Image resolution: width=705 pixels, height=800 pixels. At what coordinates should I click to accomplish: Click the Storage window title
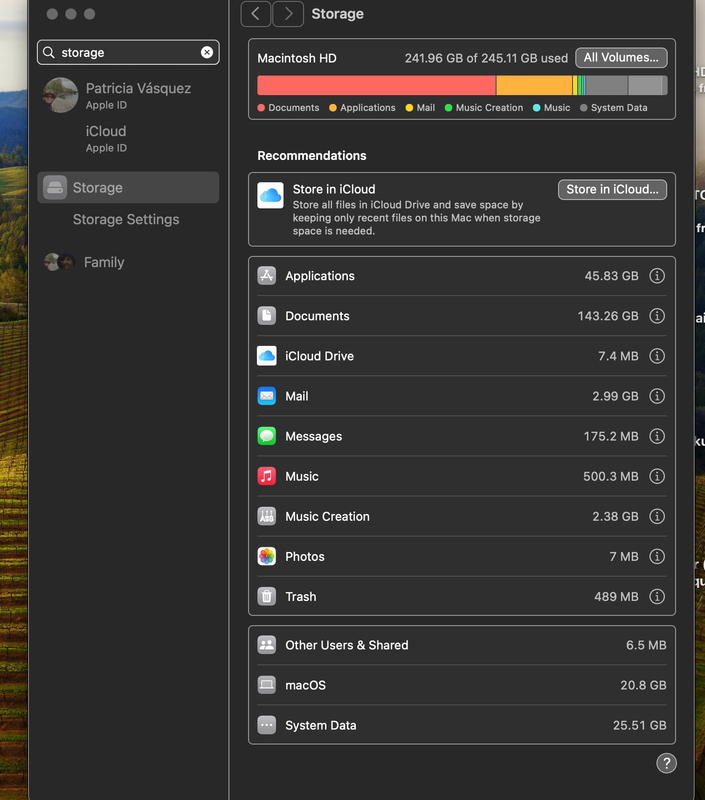tap(338, 14)
